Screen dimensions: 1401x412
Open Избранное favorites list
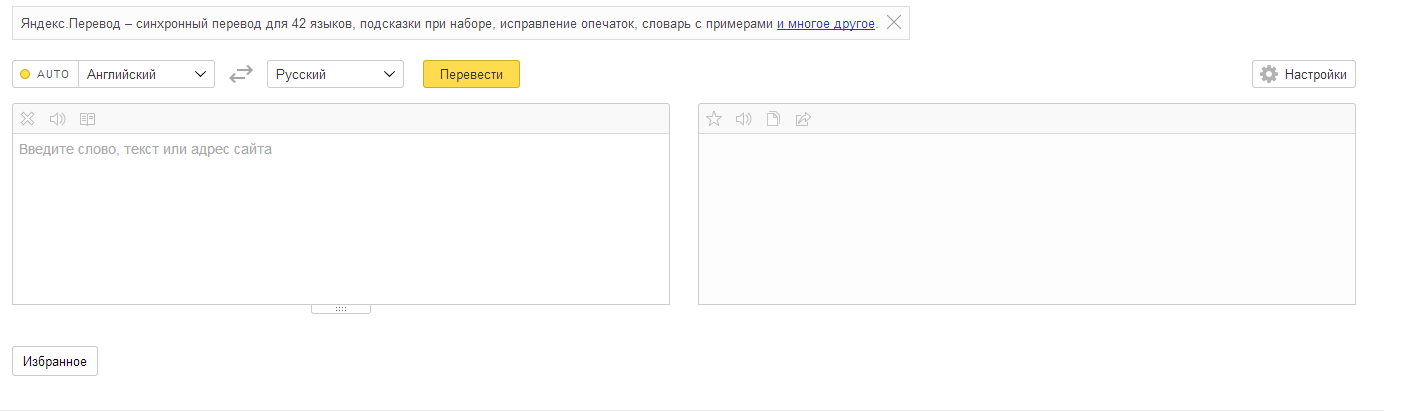pyautogui.click(x=55, y=361)
